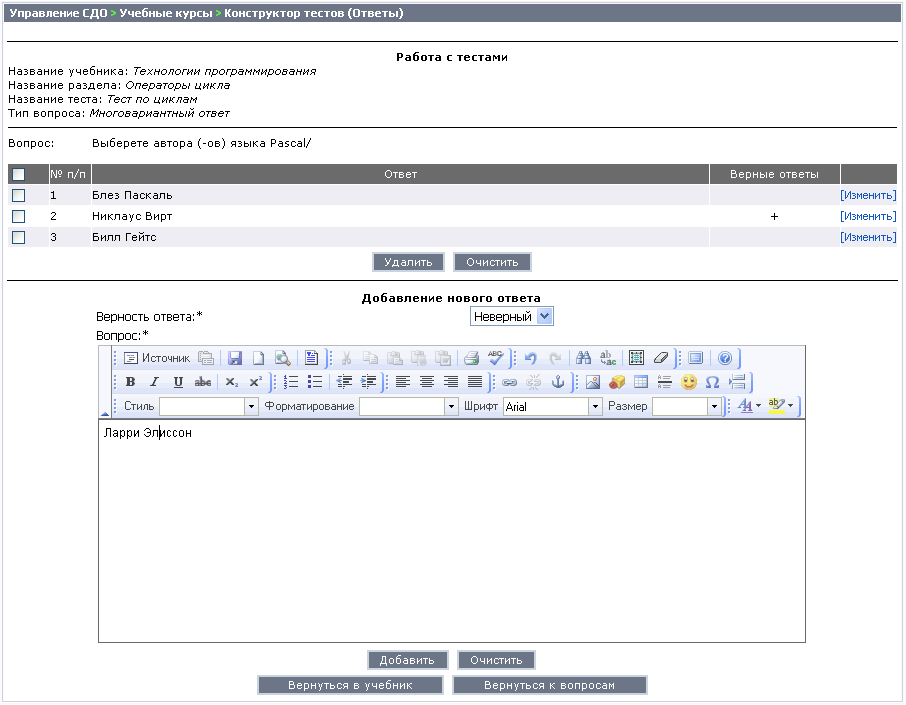Toggle Bold formatting
906x705 pixels.
(130, 382)
